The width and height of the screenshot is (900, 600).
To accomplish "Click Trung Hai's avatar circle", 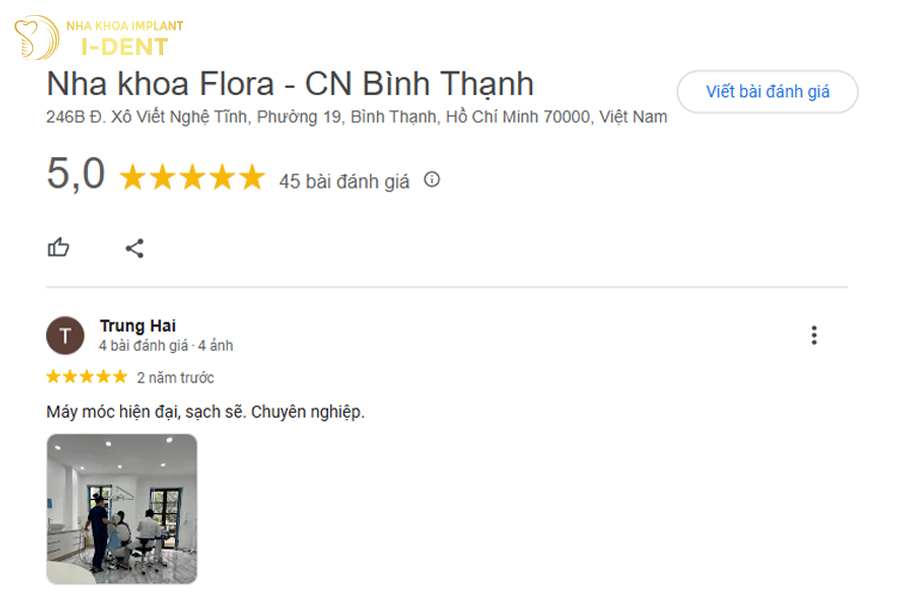I will tap(65, 335).
